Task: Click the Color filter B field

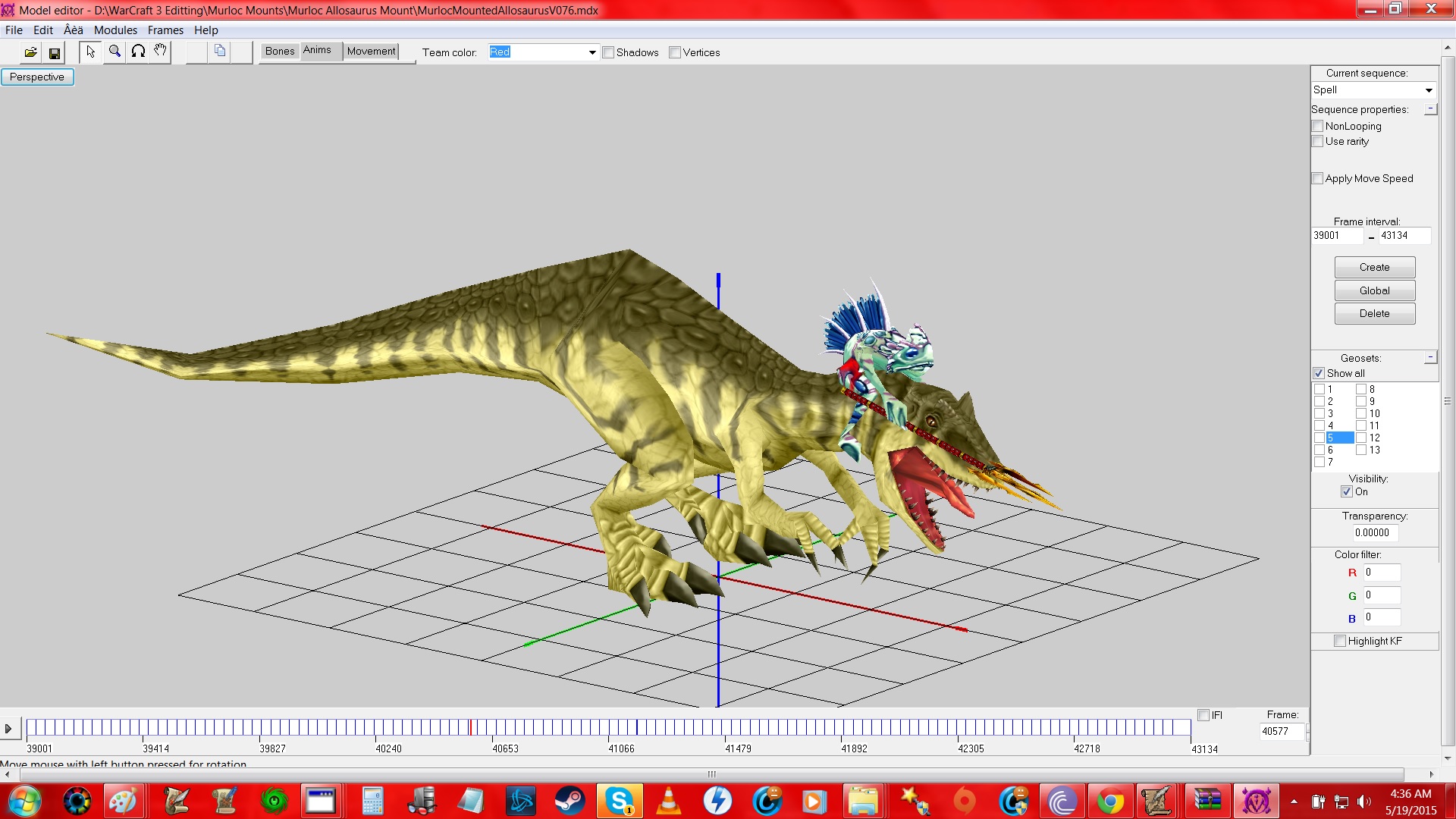Action: click(1382, 617)
